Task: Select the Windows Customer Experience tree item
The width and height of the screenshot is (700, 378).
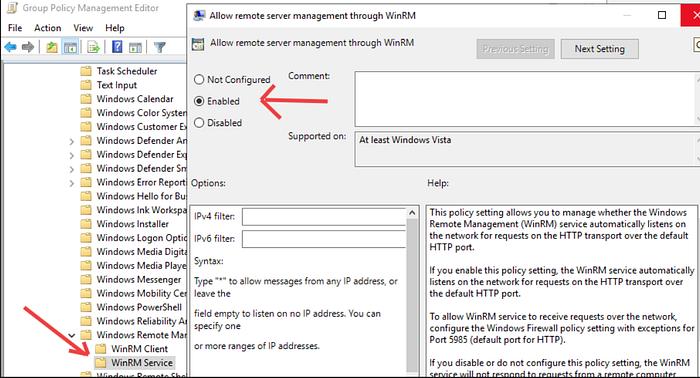Action: pos(142,126)
